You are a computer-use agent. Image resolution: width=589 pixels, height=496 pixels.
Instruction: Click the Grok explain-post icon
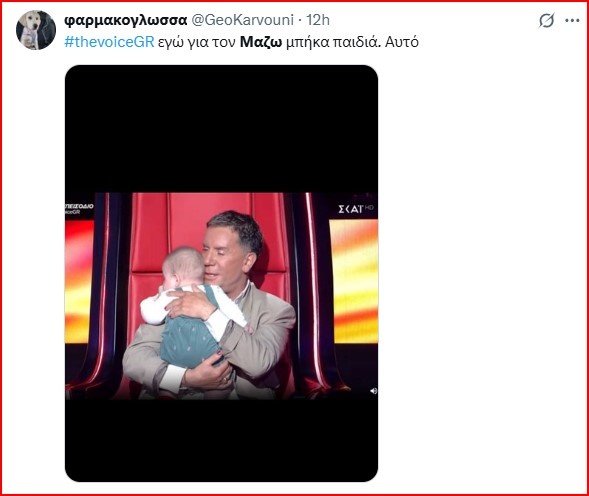(546, 21)
